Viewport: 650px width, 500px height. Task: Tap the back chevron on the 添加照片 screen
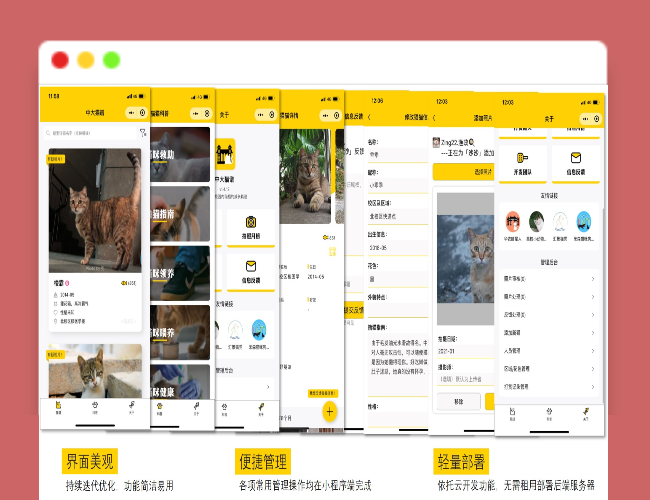tap(434, 118)
